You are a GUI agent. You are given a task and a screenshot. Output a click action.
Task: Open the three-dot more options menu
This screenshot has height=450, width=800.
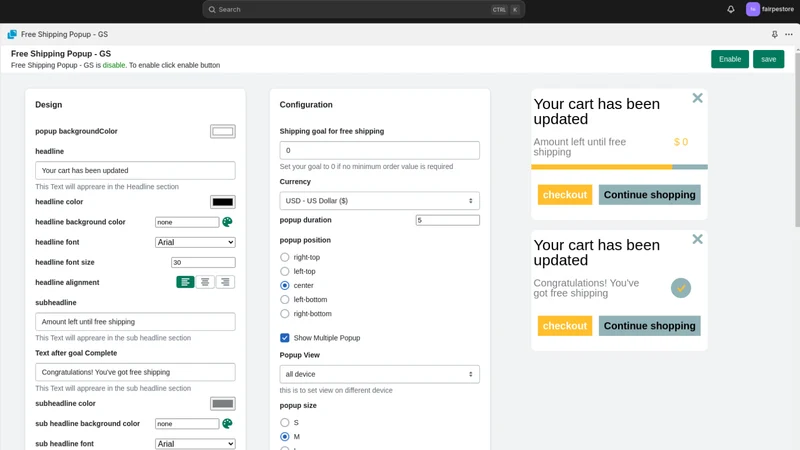[x=789, y=34]
